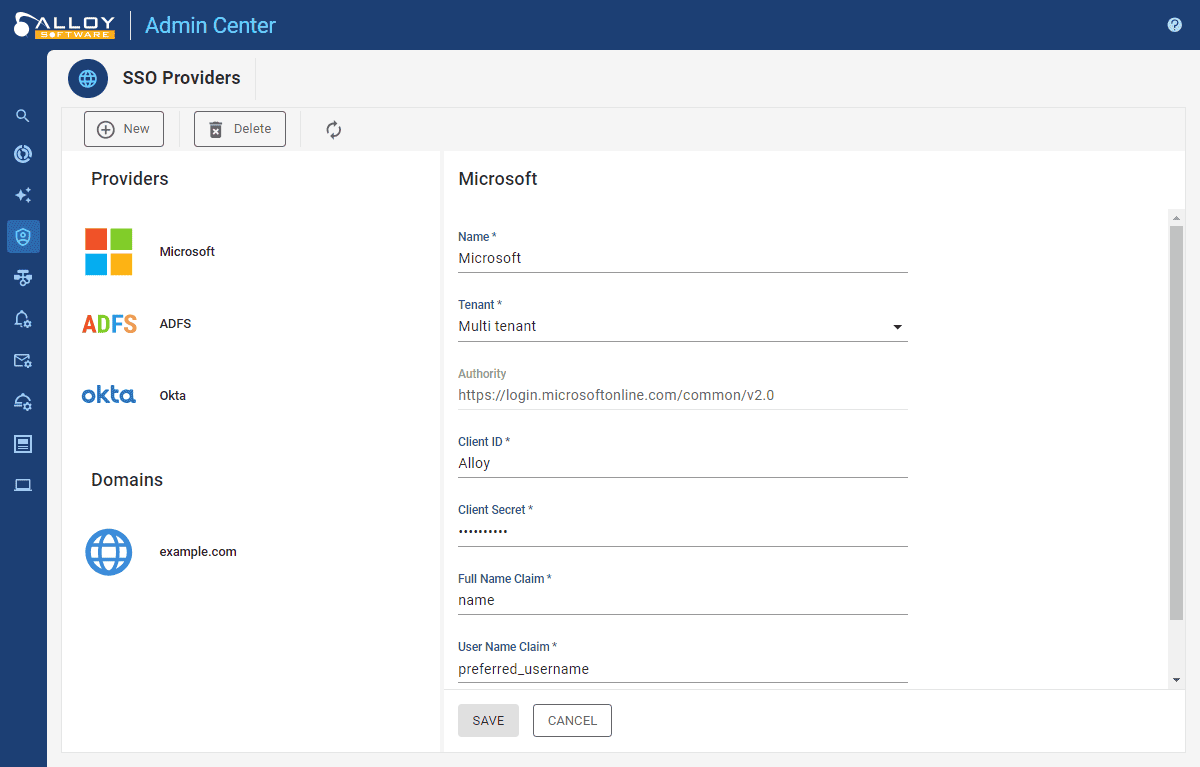Screen dimensions: 1200x767
Task: Click the Delete button
Action: click(x=240, y=129)
